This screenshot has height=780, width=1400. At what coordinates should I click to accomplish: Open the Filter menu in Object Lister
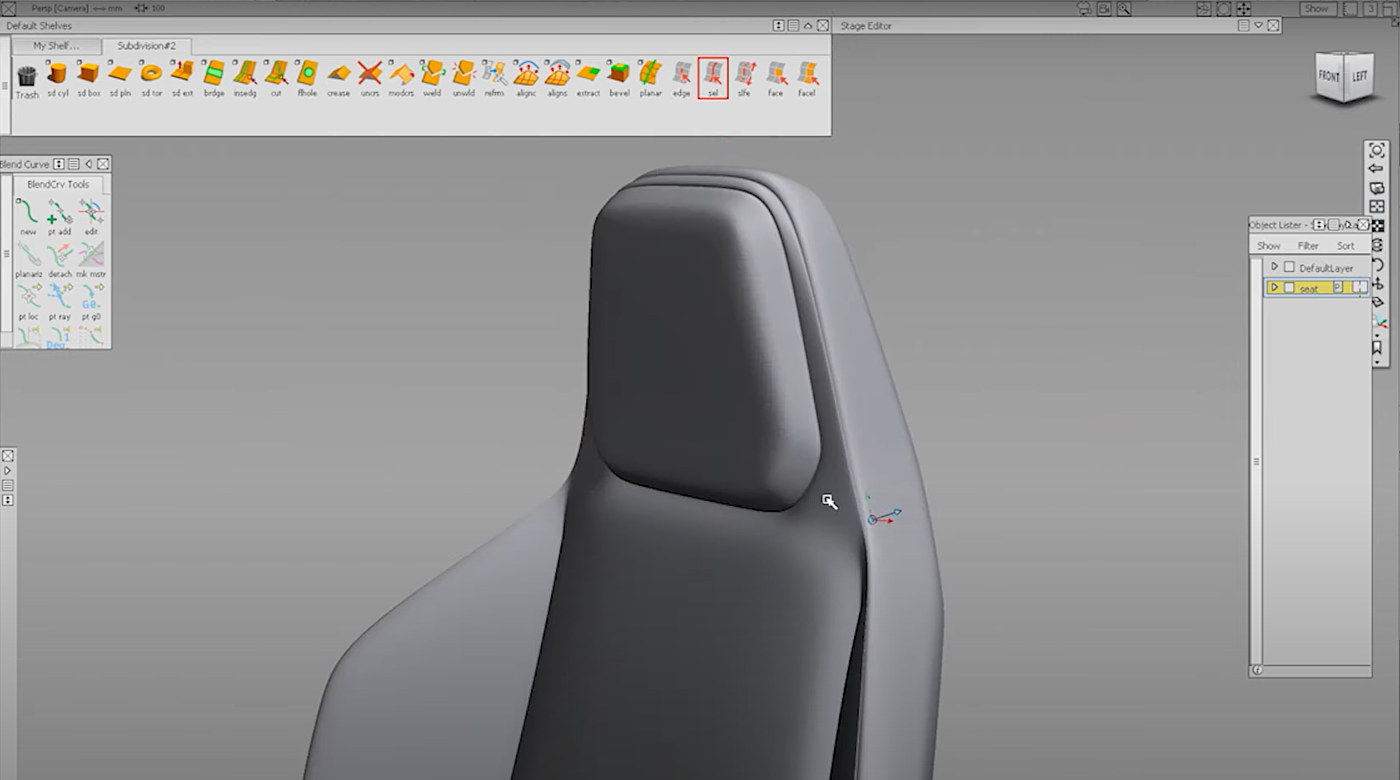1308,246
